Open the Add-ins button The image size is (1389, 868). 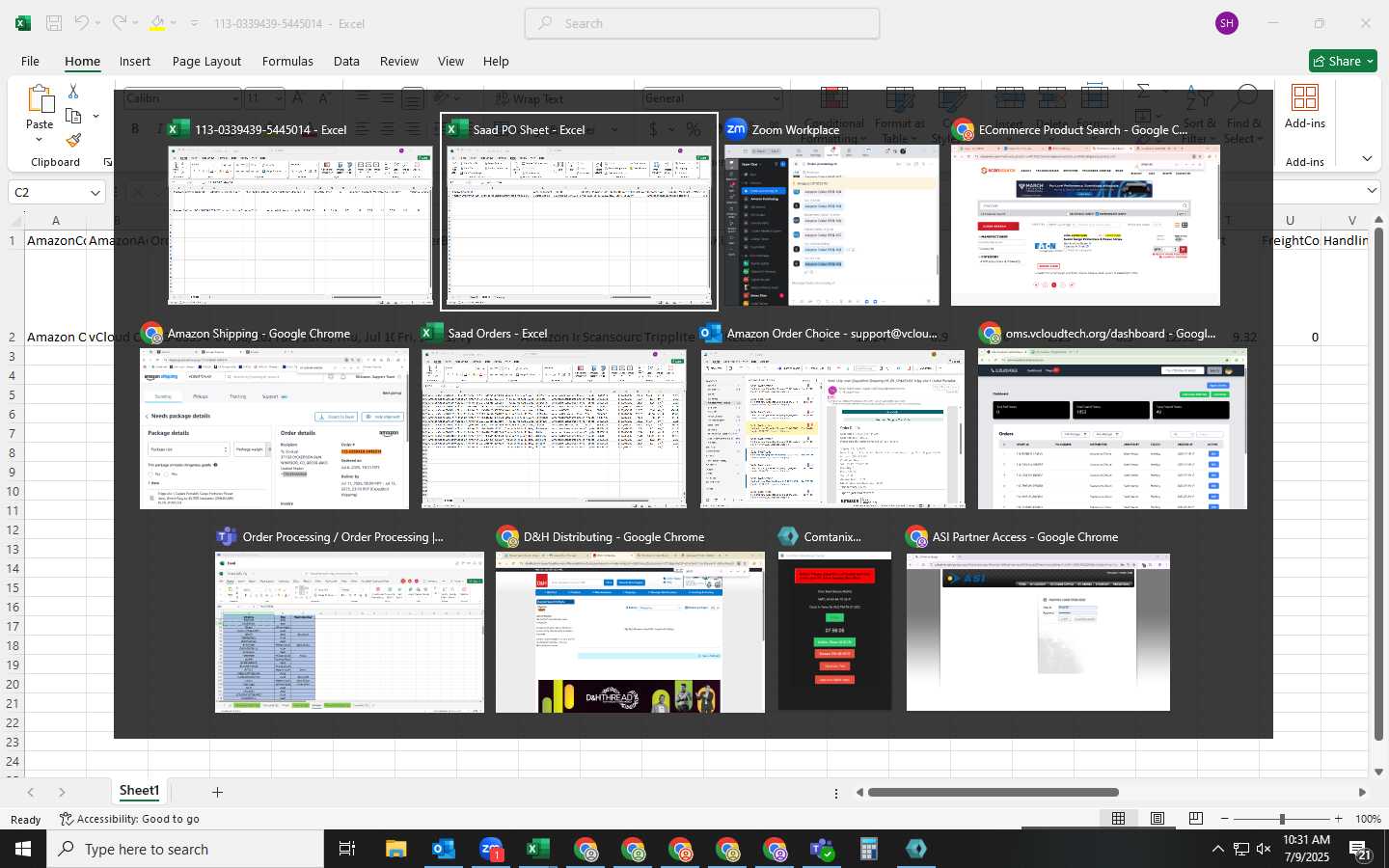[x=1305, y=106]
